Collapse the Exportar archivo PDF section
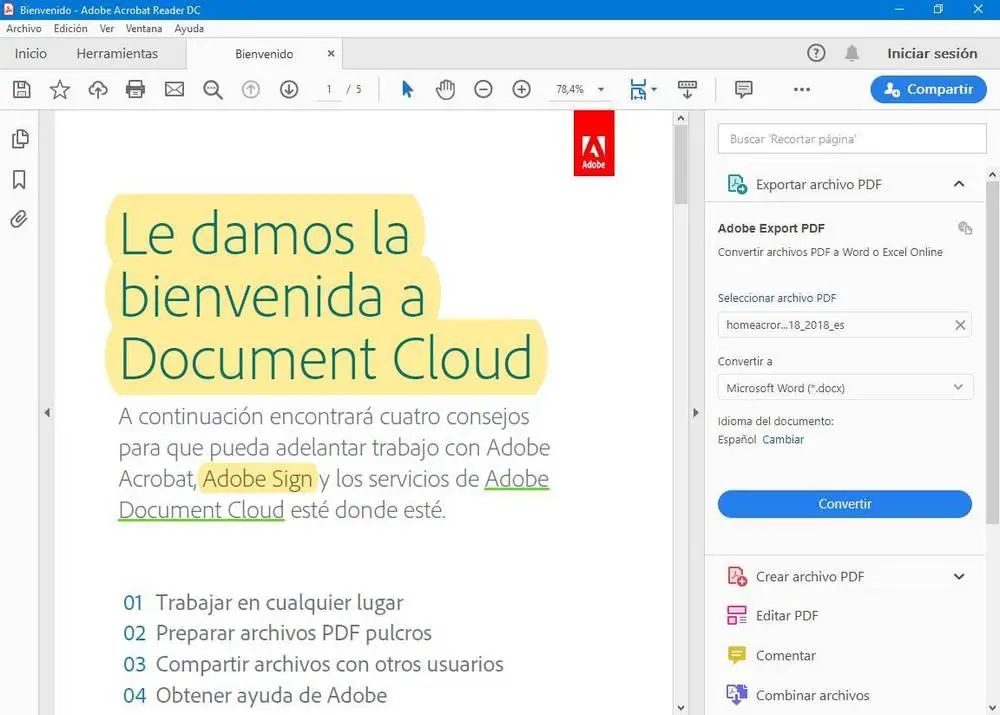The height and width of the screenshot is (715, 1000). [959, 184]
